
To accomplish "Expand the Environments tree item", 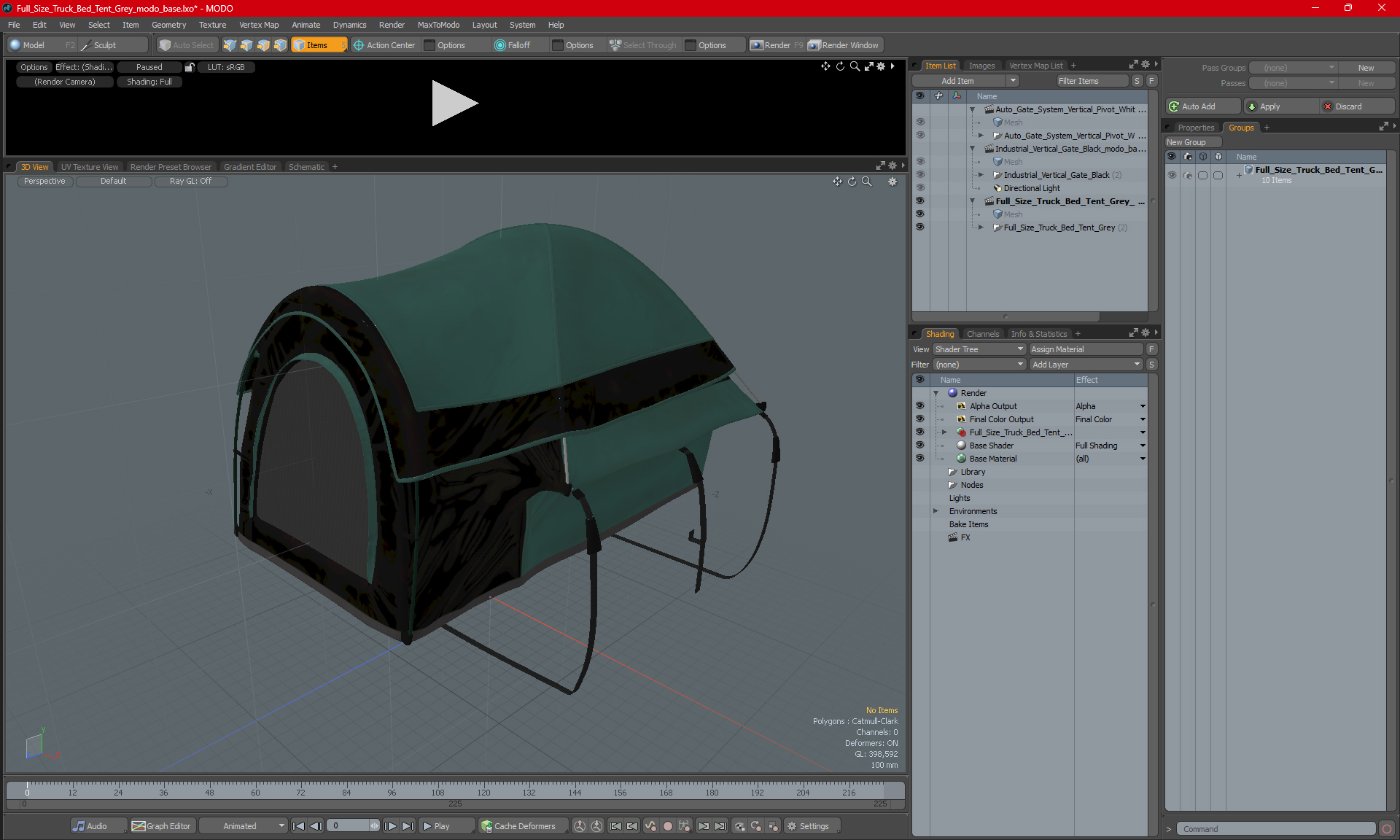I will (x=936, y=511).
